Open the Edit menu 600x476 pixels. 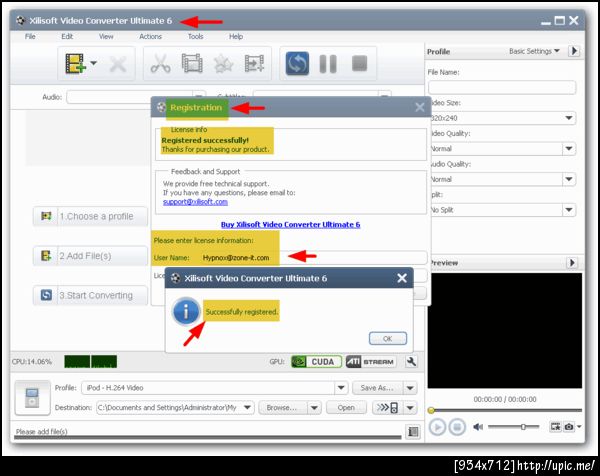click(x=67, y=36)
